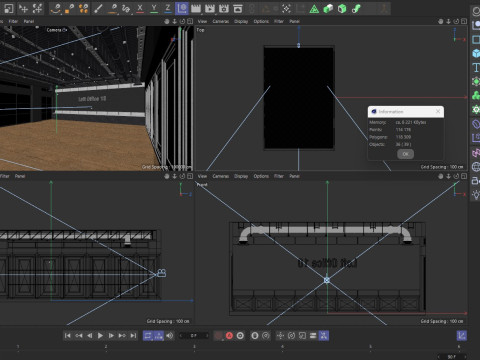The height and width of the screenshot is (360, 480).
Task: Select the Move tool in the top toolbar
Action: (23, 9)
